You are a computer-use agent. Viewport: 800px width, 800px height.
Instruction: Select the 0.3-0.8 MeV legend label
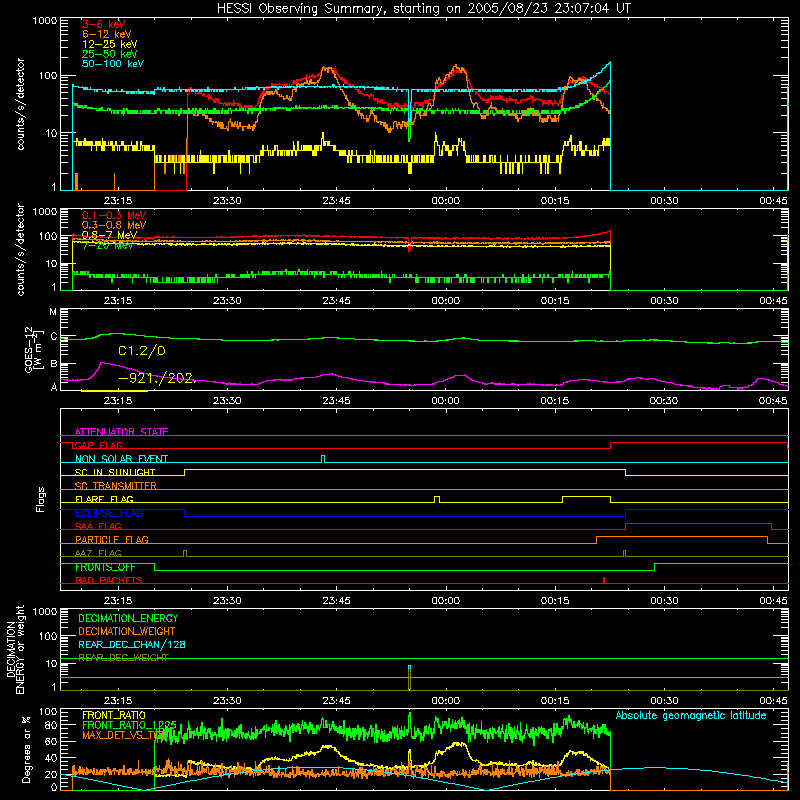[114, 225]
